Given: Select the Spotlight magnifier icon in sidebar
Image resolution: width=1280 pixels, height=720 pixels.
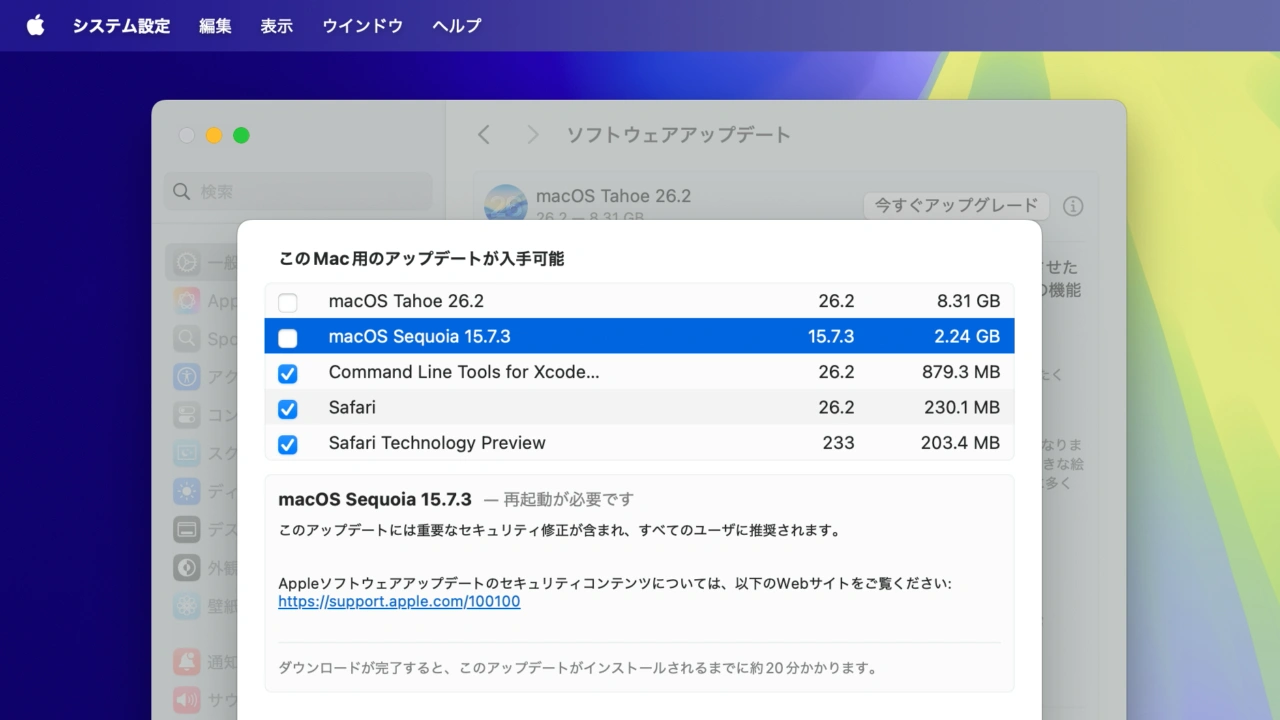Looking at the screenshot, I should pos(186,338).
